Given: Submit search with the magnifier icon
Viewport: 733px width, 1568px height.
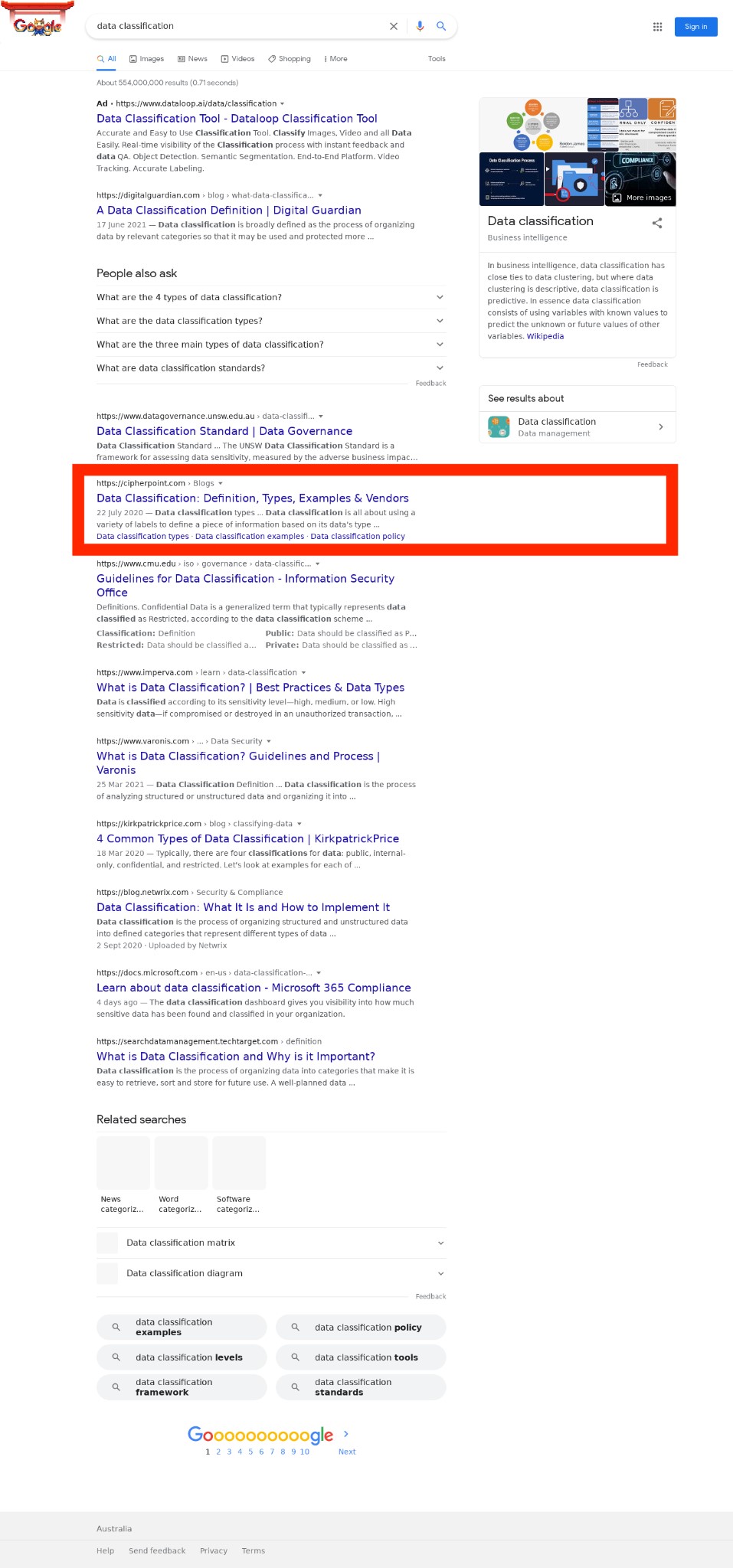Looking at the screenshot, I should (441, 26).
